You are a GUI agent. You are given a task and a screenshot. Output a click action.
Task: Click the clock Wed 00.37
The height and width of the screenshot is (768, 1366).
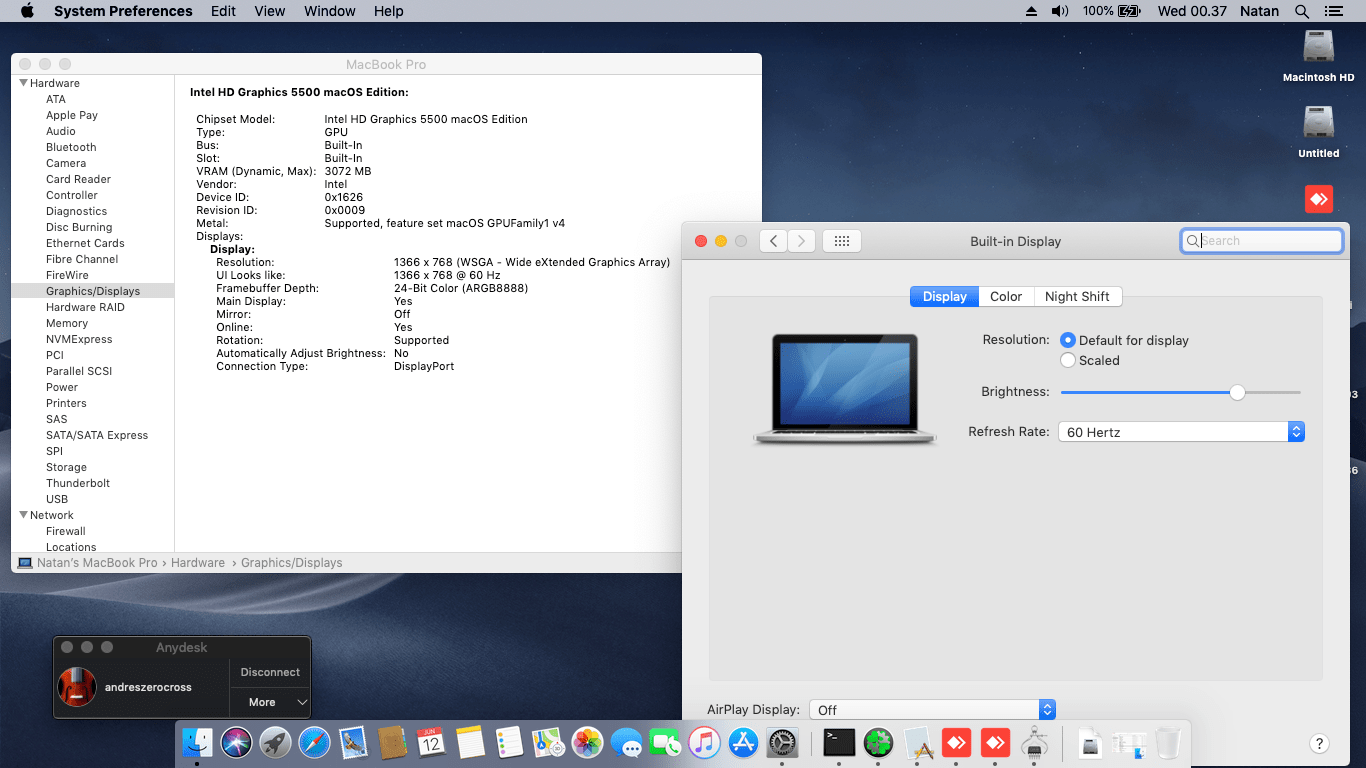1191,11
